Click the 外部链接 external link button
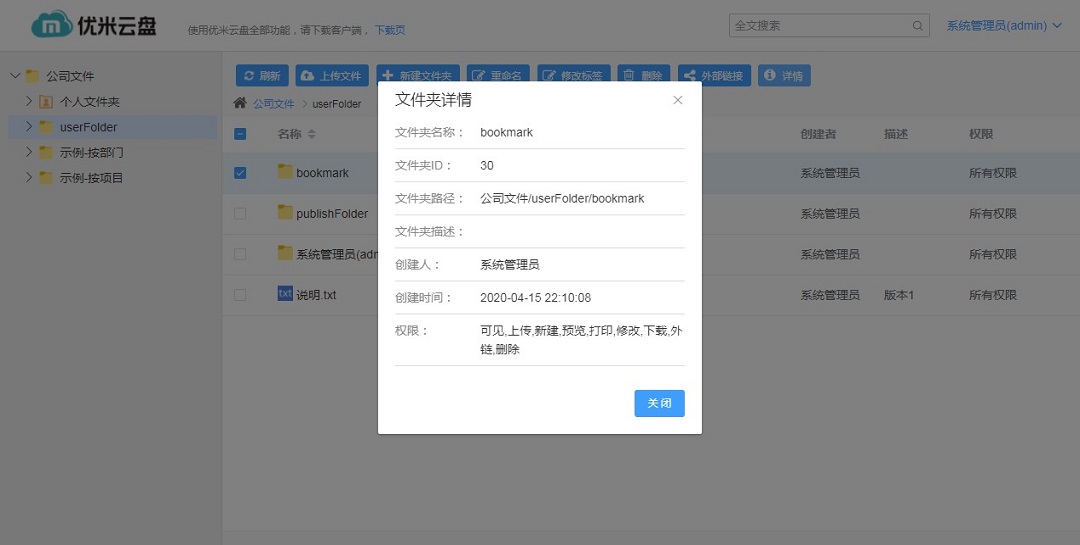The image size is (1080, 545). click(714, 76)
